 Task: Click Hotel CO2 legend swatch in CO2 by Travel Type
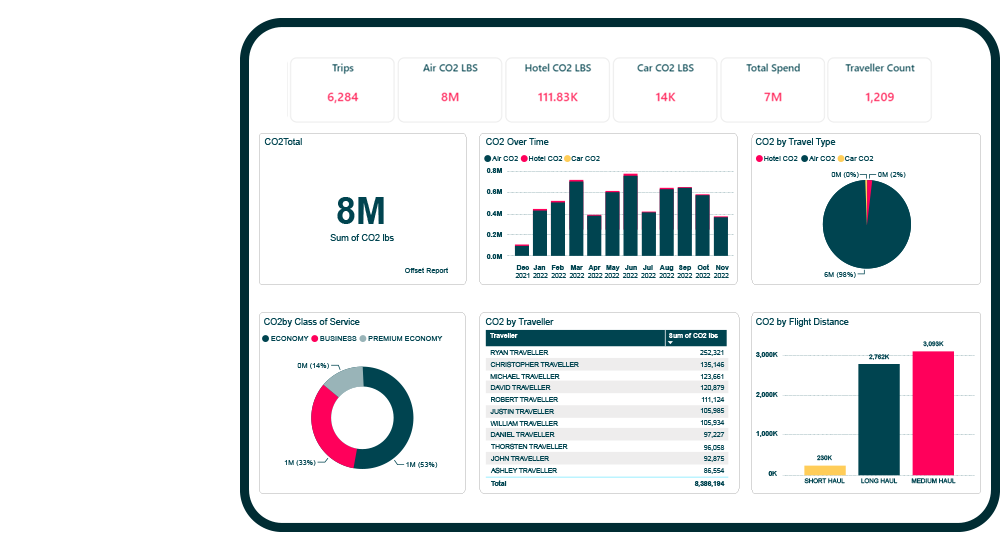[760, 158]
